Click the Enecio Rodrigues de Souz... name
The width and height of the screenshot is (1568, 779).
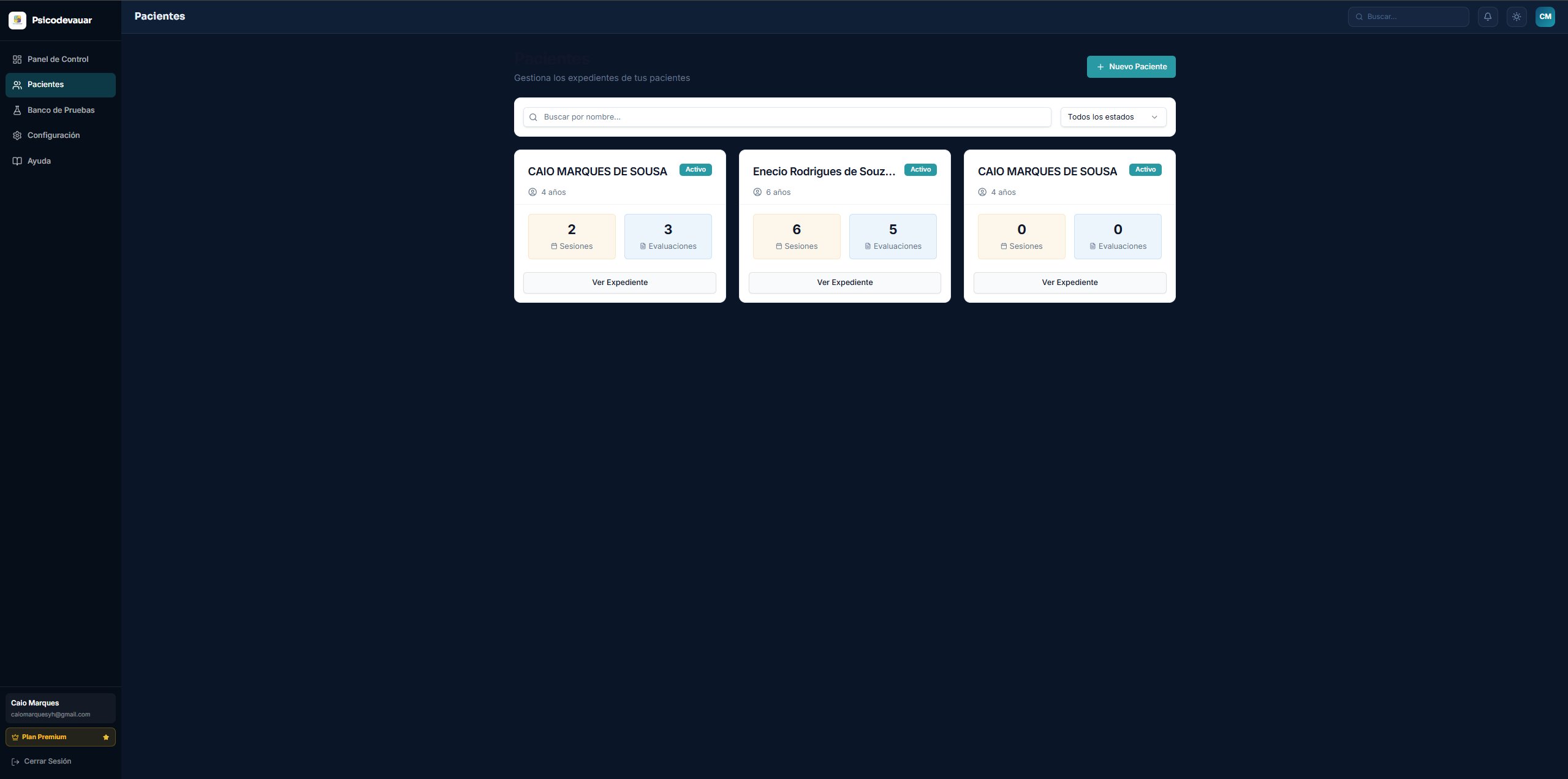point(824,172)
